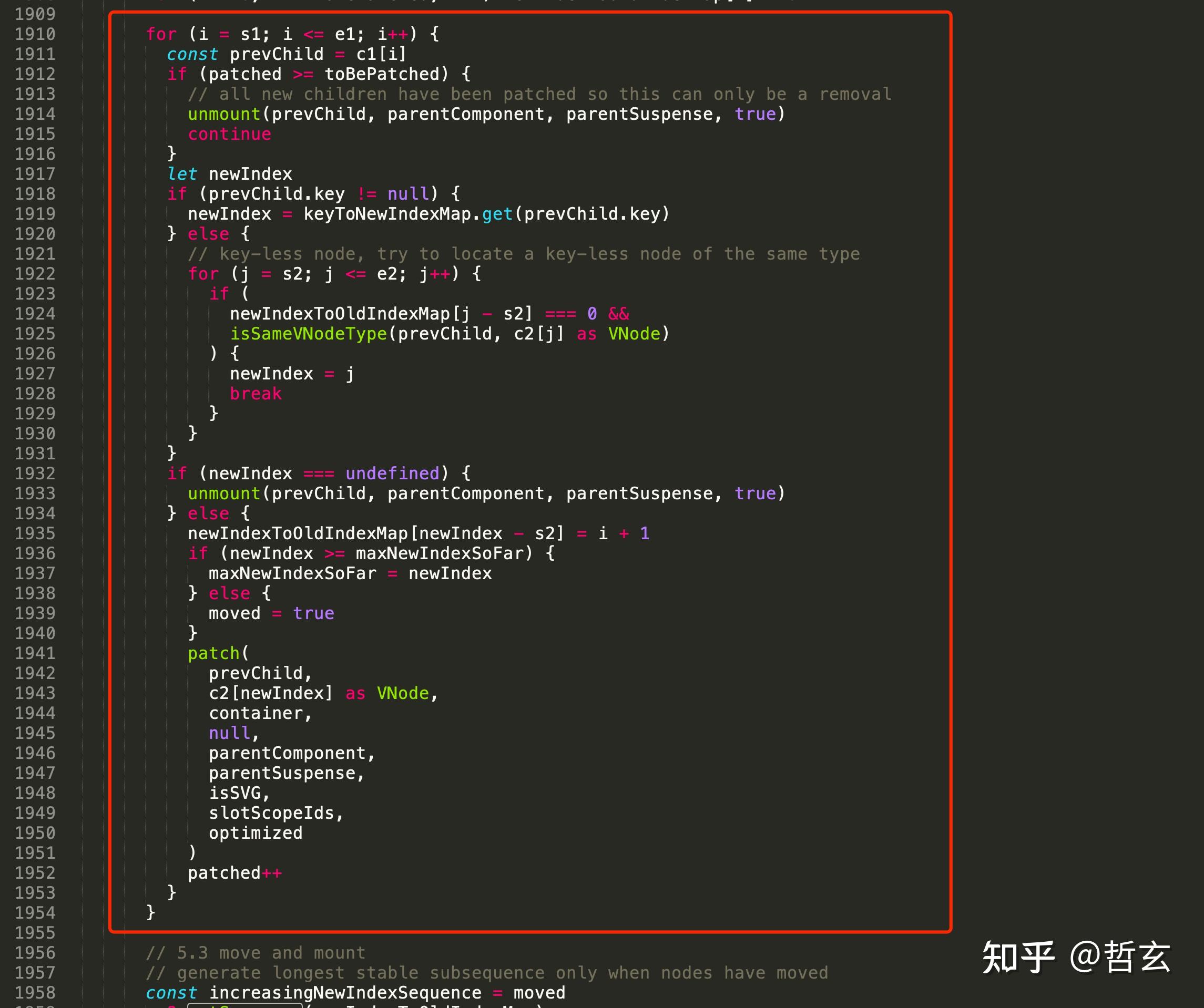Click line number 1932 in gutter

tap(35, 474)
